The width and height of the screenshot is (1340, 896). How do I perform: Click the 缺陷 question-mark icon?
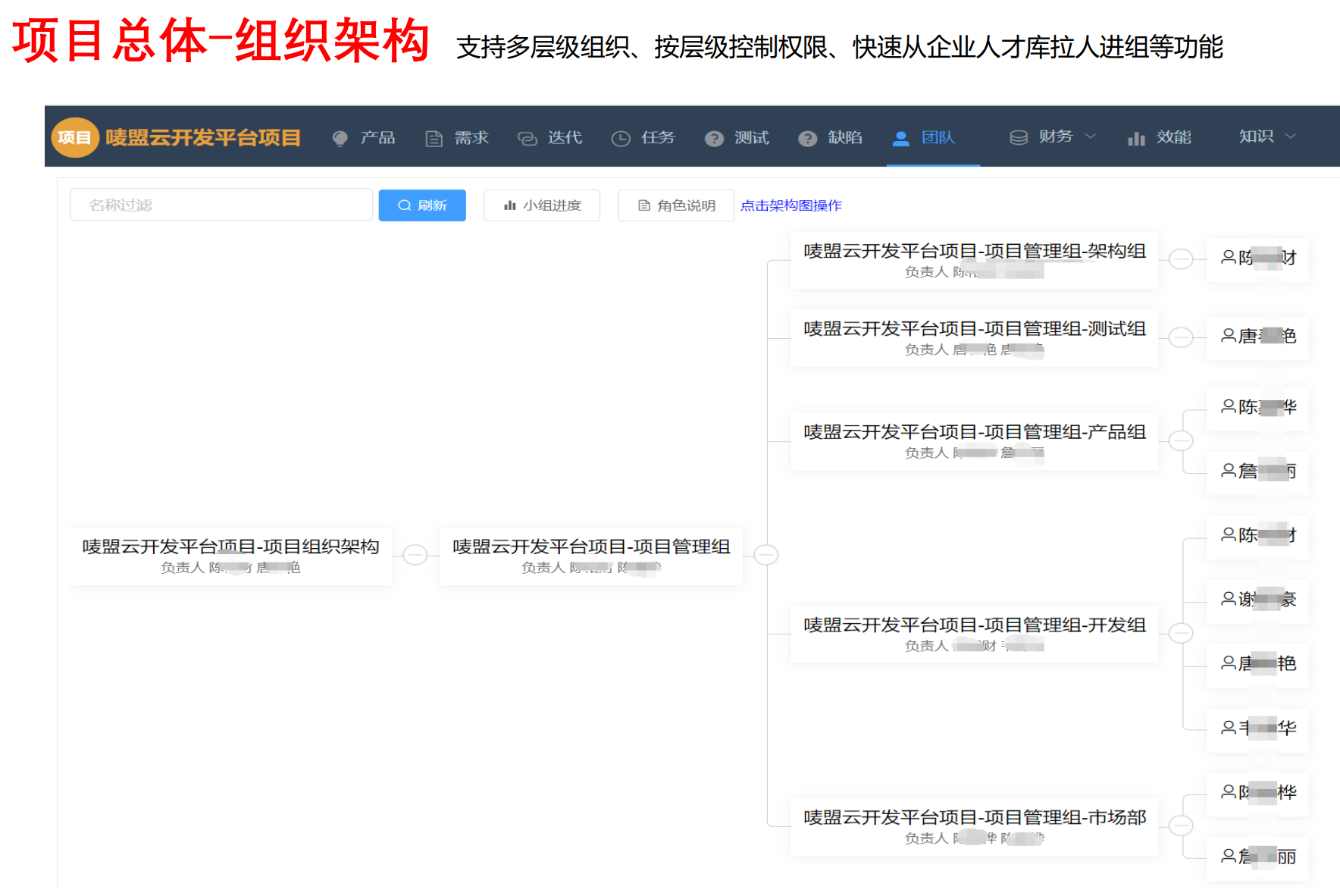[x=807, y=138]
